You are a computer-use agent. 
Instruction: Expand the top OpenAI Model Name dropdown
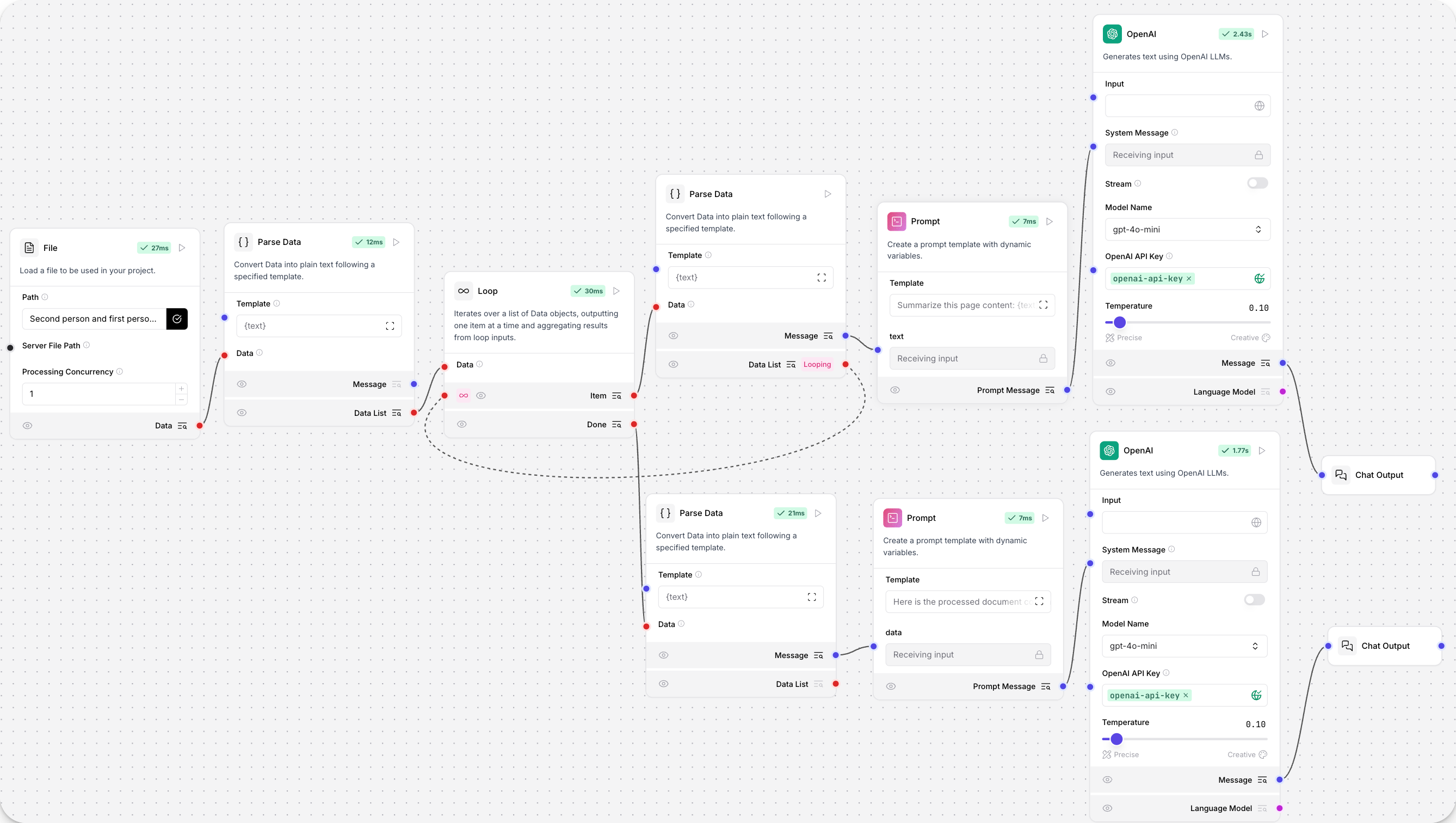(x=1185, y=229)
